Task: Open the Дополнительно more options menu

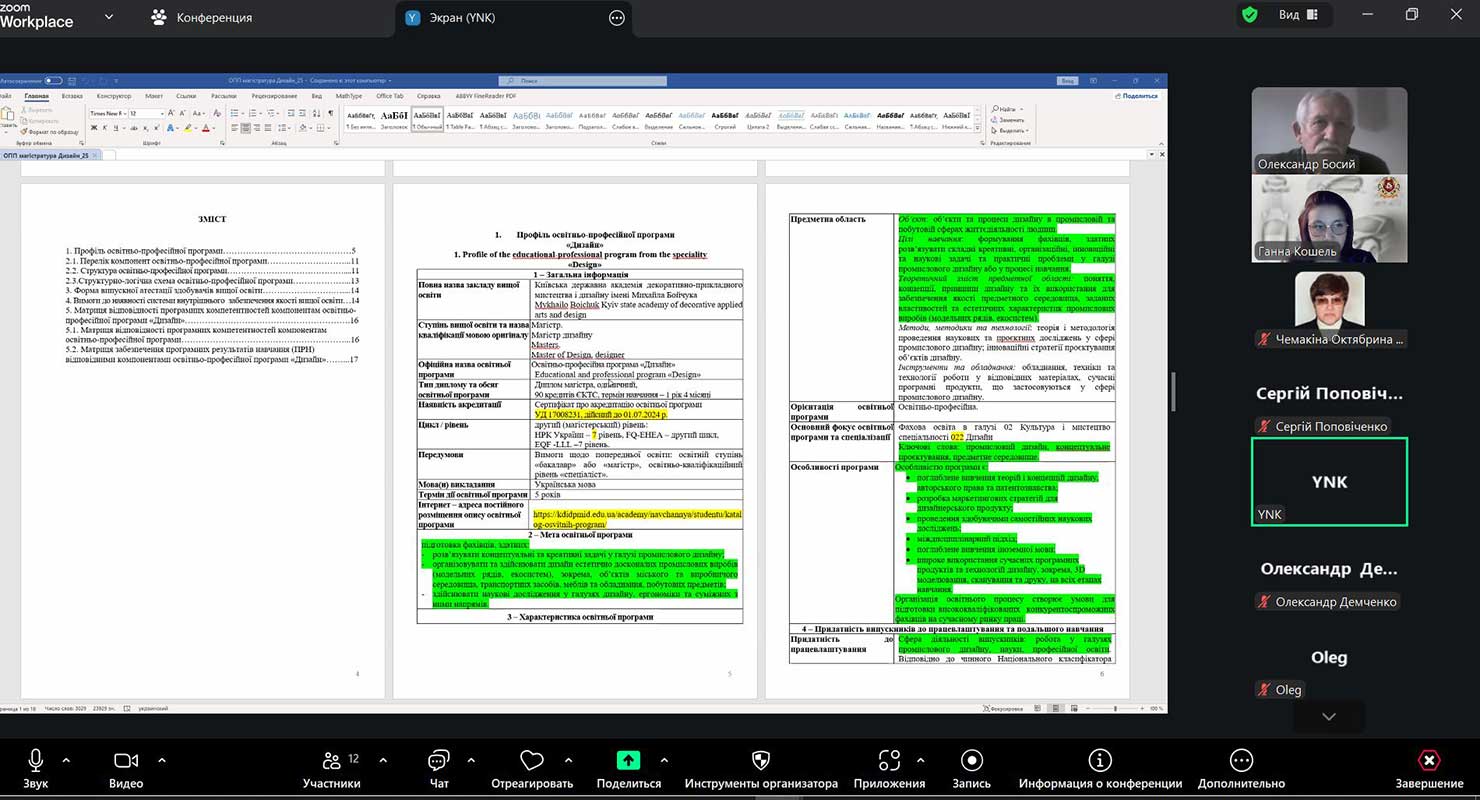Action: coord(1241,761)
